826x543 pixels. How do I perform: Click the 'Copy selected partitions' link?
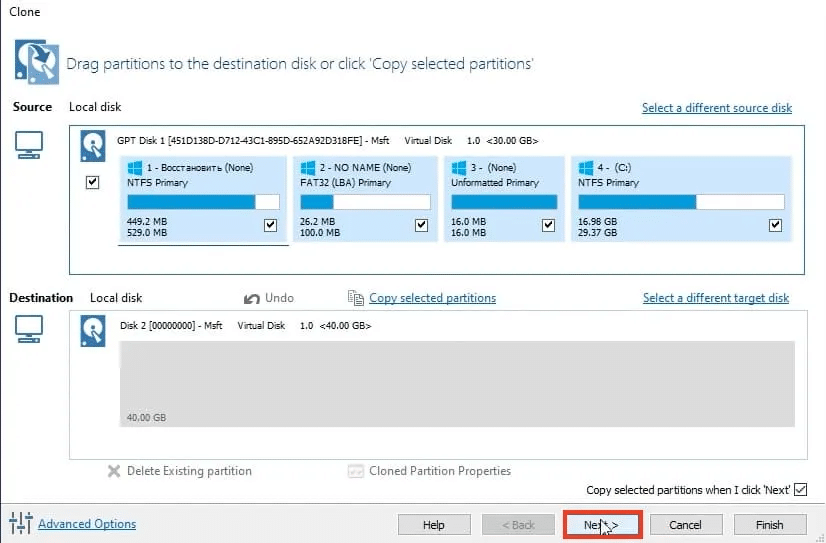(x=432, y=298)
